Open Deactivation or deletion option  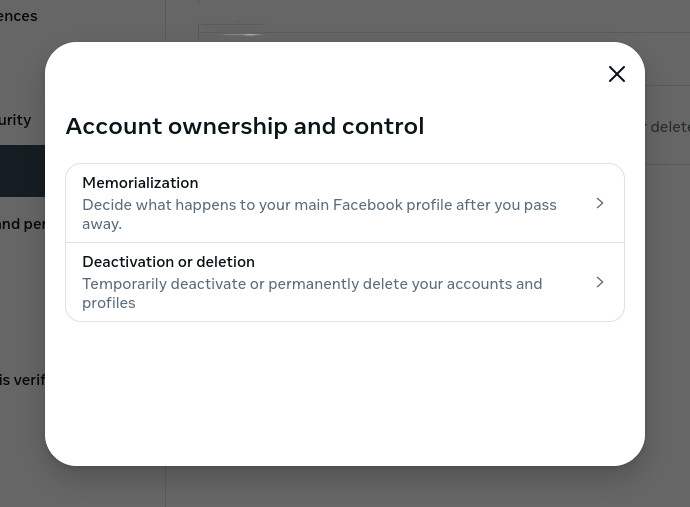click(168, 262)
